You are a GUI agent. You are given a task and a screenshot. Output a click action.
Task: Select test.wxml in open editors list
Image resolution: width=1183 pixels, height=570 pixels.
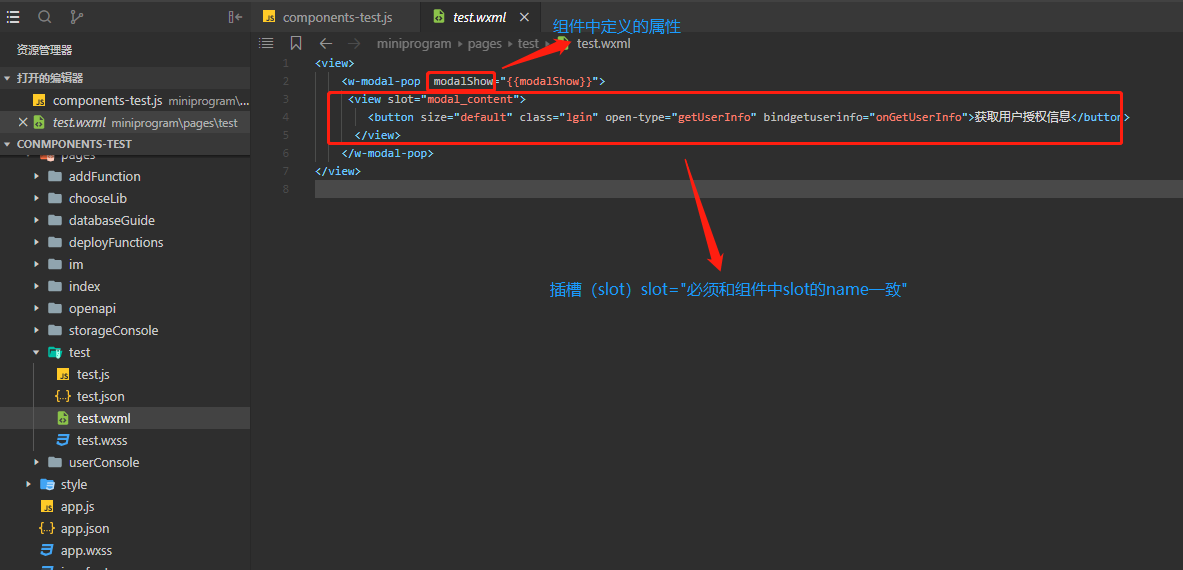pyautogui.click(x=124, y=122)
